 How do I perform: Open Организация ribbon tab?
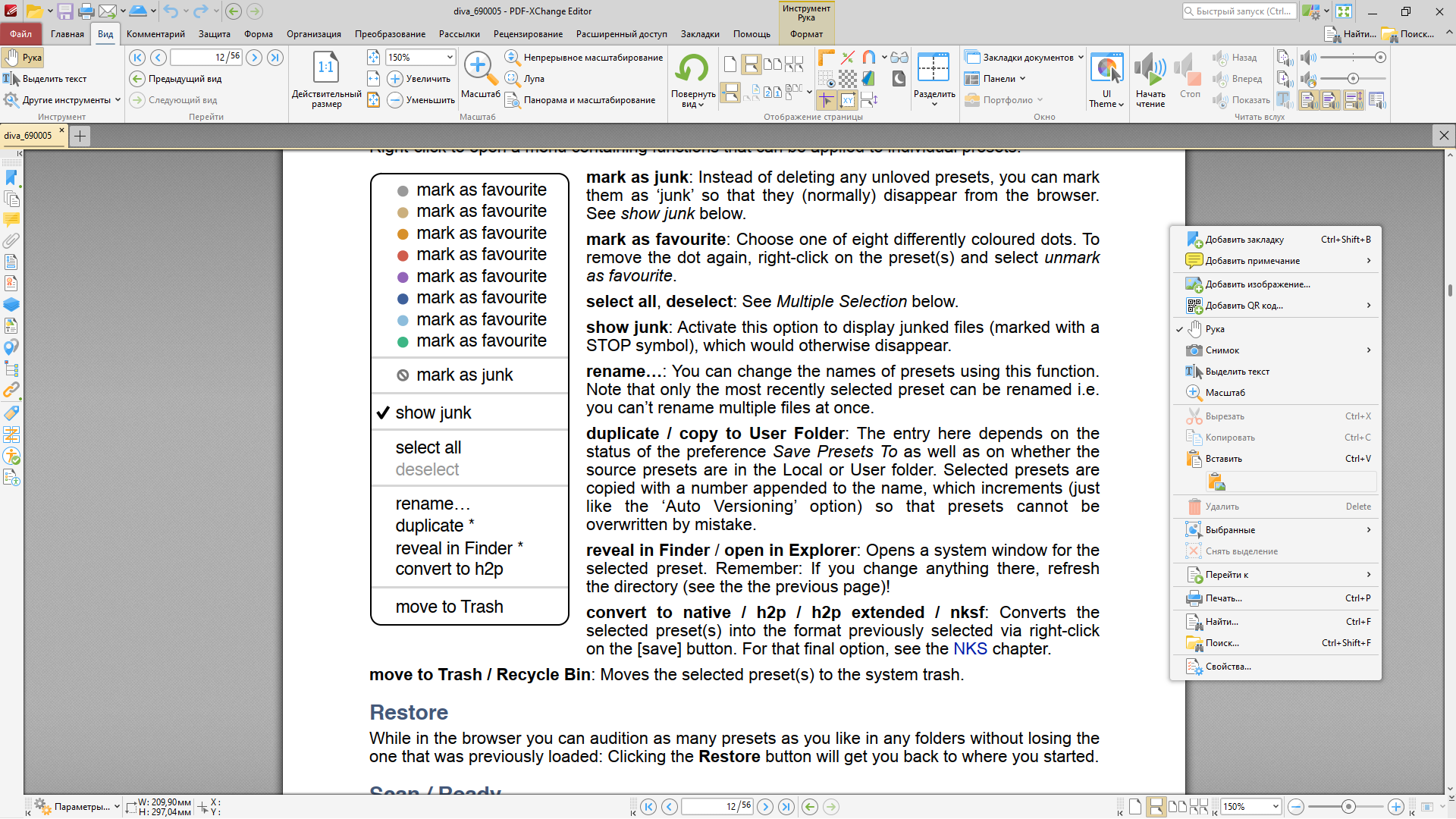[314, 34]
